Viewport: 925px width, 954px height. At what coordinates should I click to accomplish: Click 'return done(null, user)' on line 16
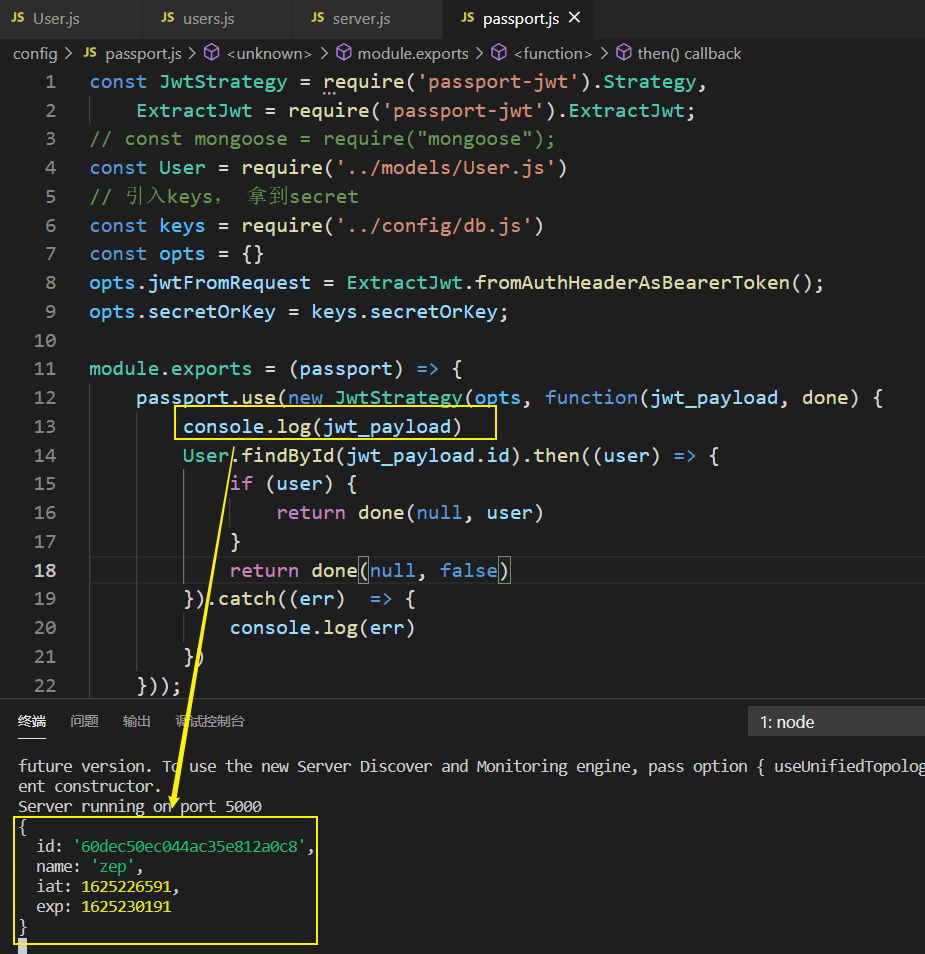point(410,513)
